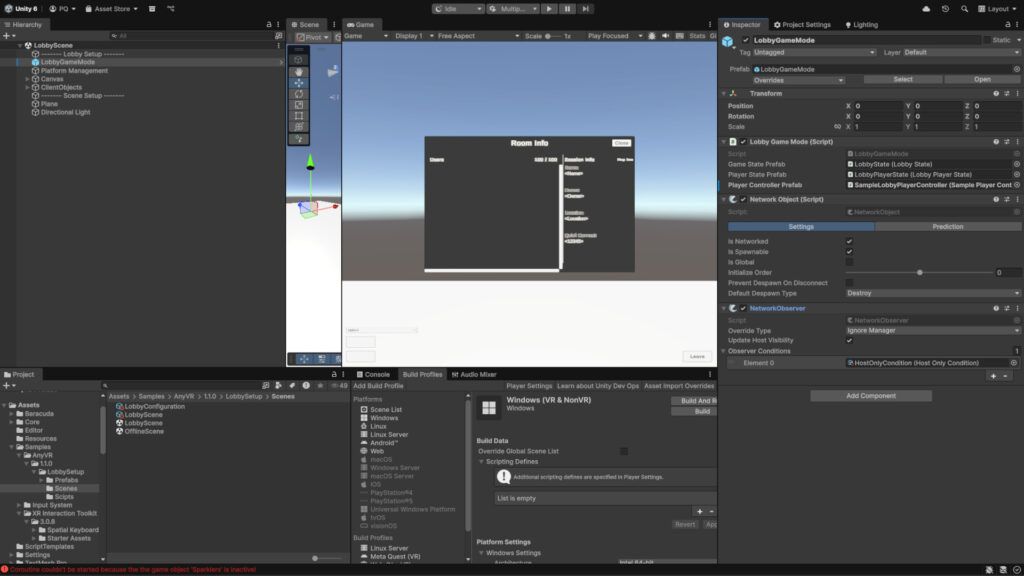The image size is (1024, 576).
Task: Select the Rotate tool in Scene toolbar
Action: [299, 94]
